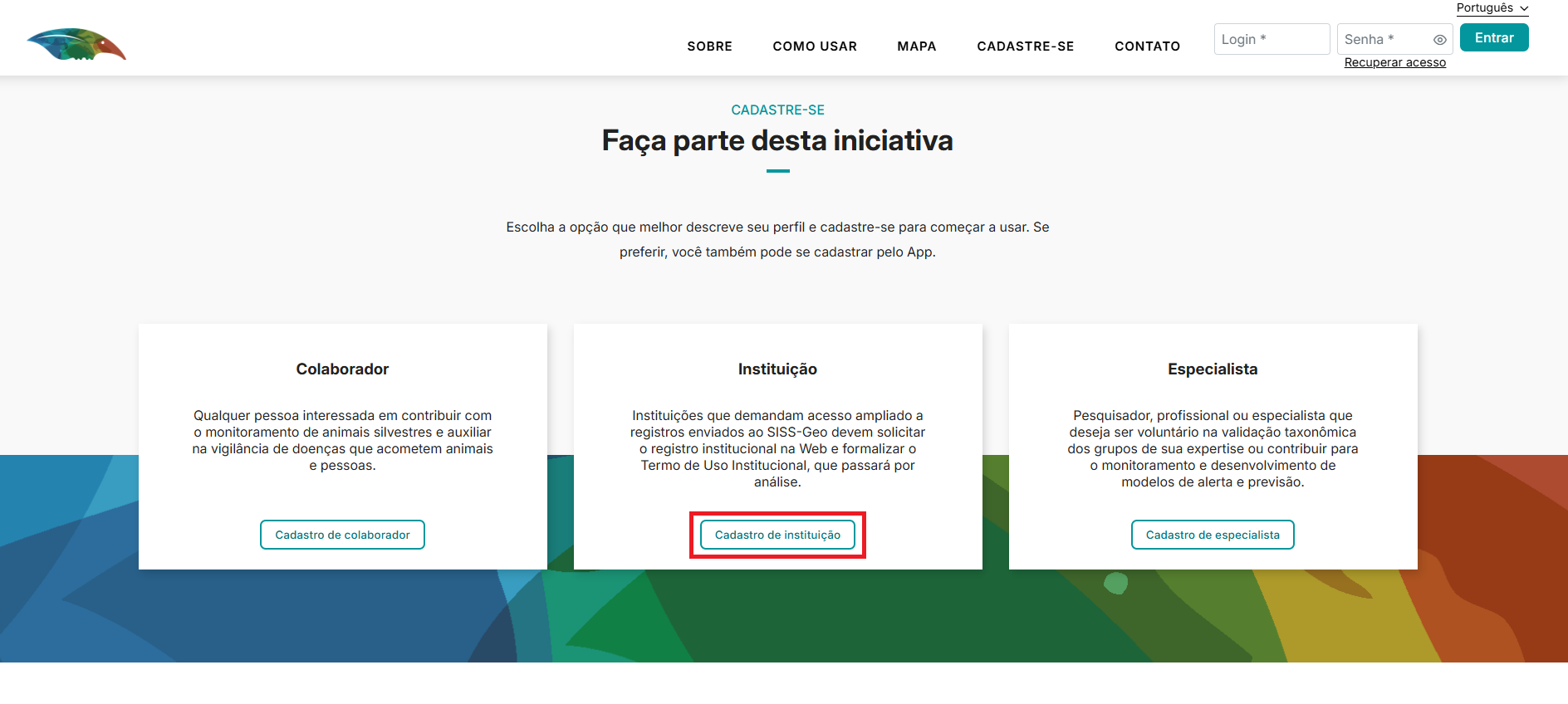Select Cadastro de especialista button
The width and height of the screenshot is (1568, 704).
pyautogui.click(x=1212, y=535)
